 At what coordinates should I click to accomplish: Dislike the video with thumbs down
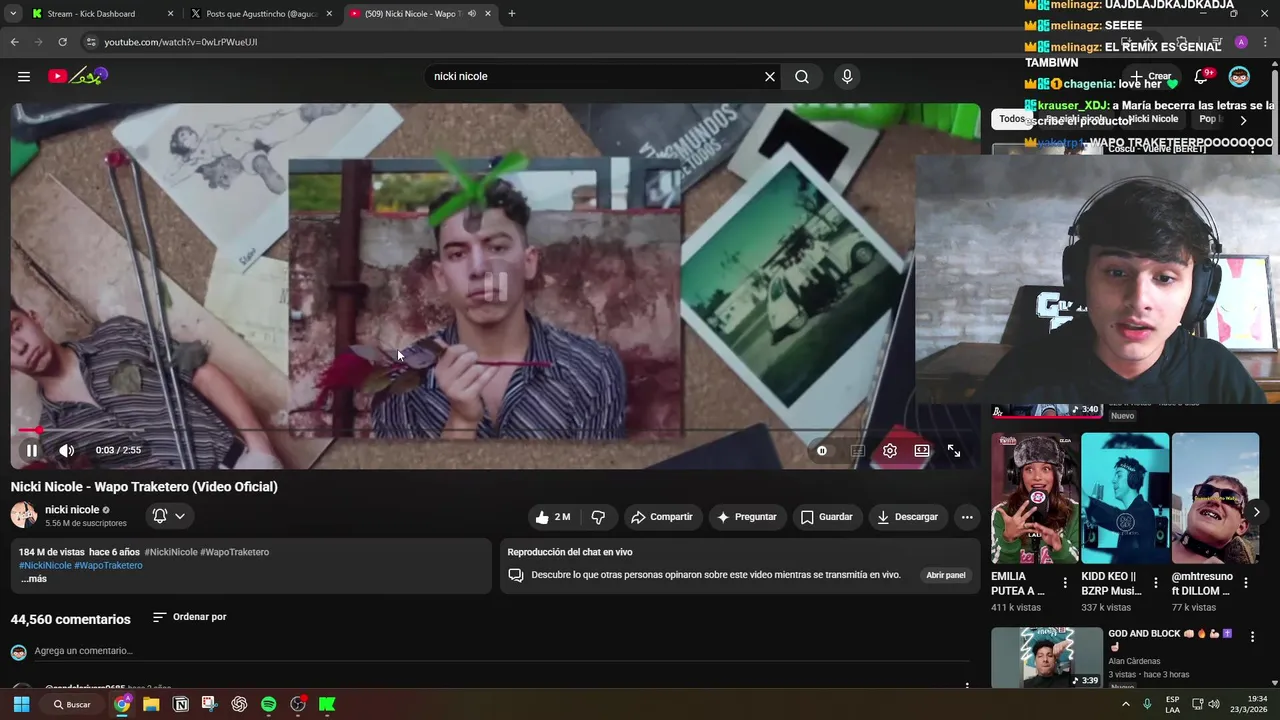point(598,517)
